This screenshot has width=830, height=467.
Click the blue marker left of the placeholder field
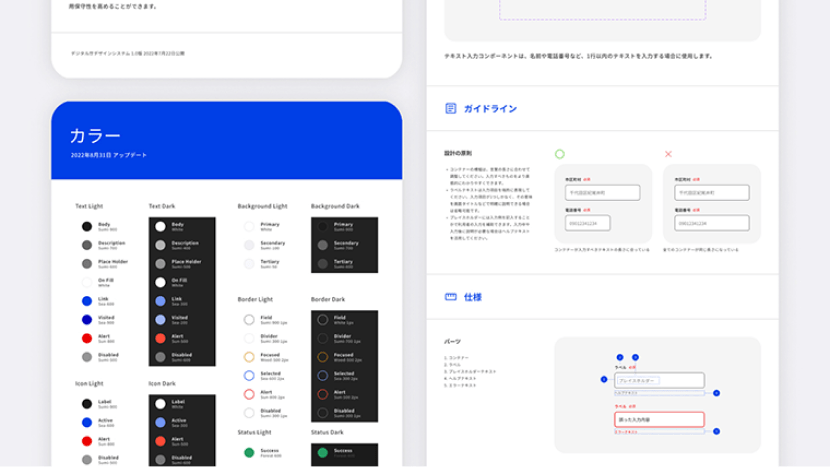tap(604, 380)
